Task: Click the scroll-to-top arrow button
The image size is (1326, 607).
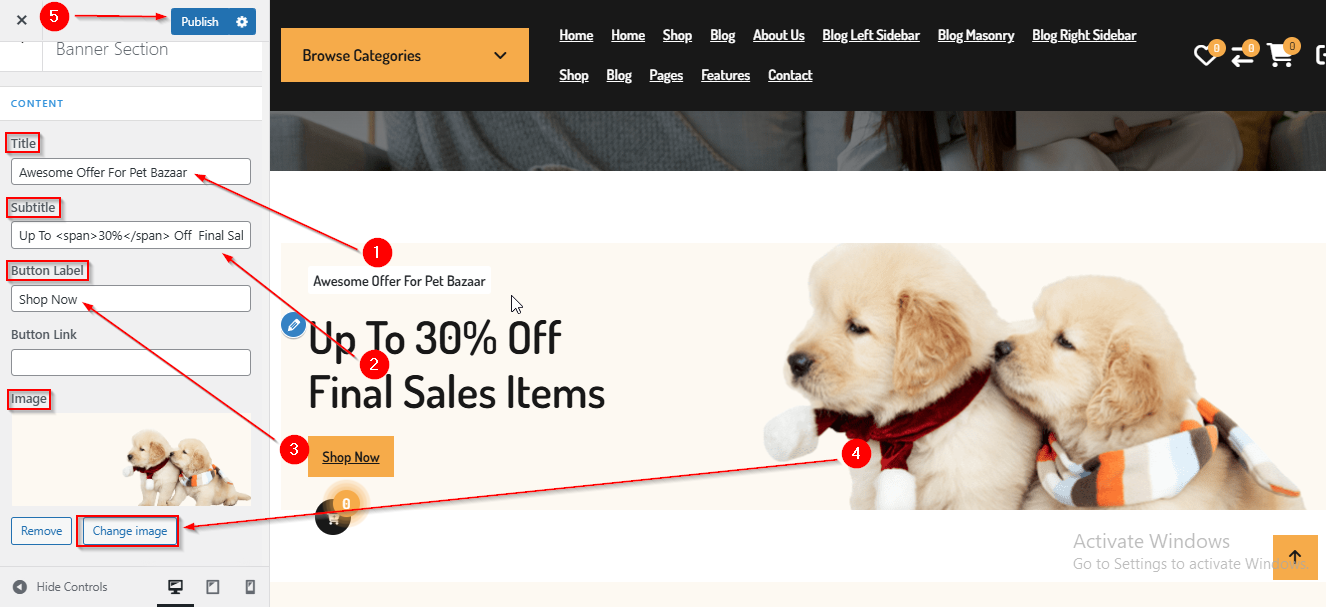Action: click(1295, 557)
